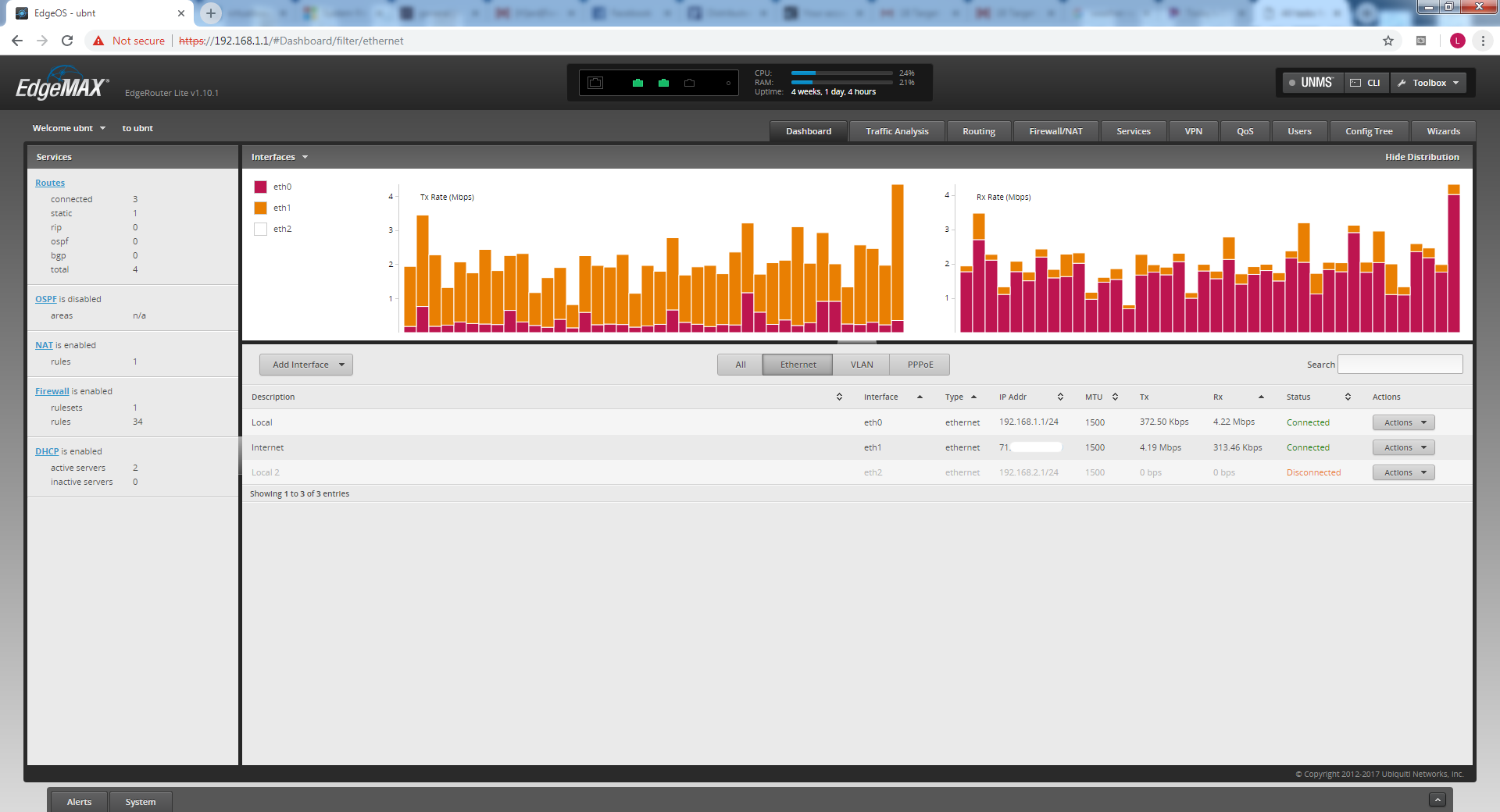
Task: Click the console port icon on router diagram
Action: [595, 83]
